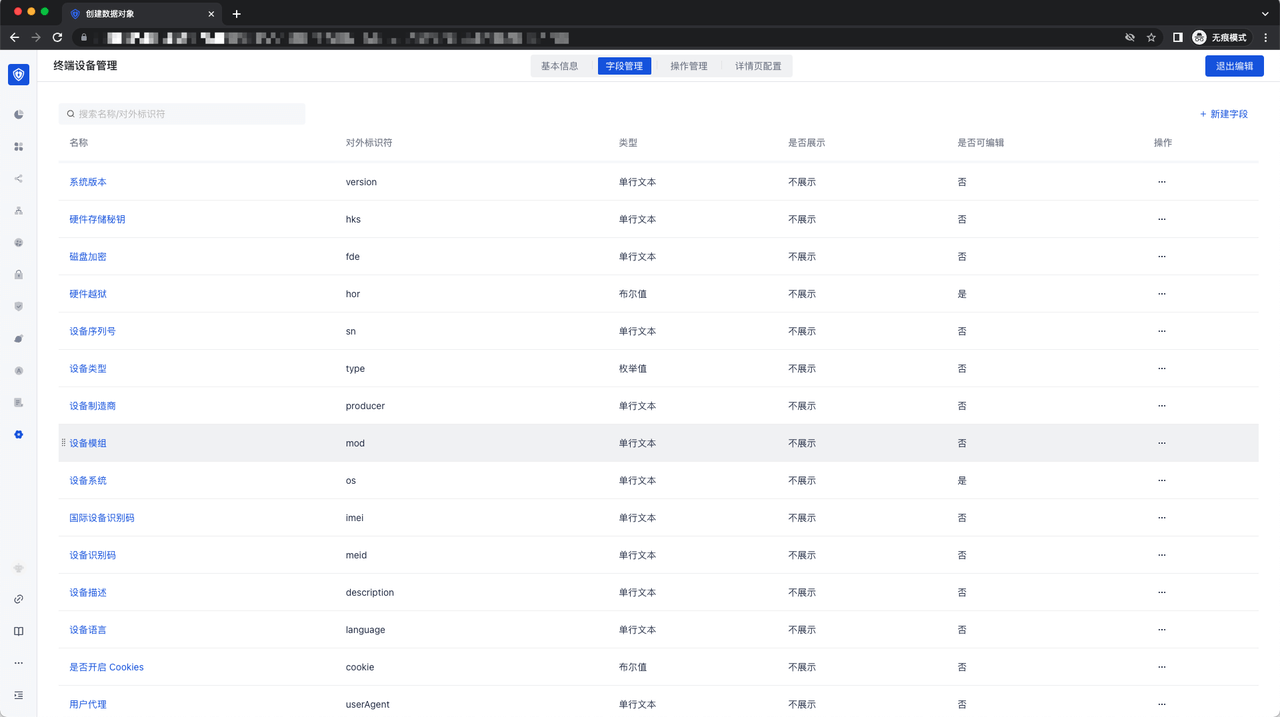Click the shield logo in the sidebar

coord(18,74)
